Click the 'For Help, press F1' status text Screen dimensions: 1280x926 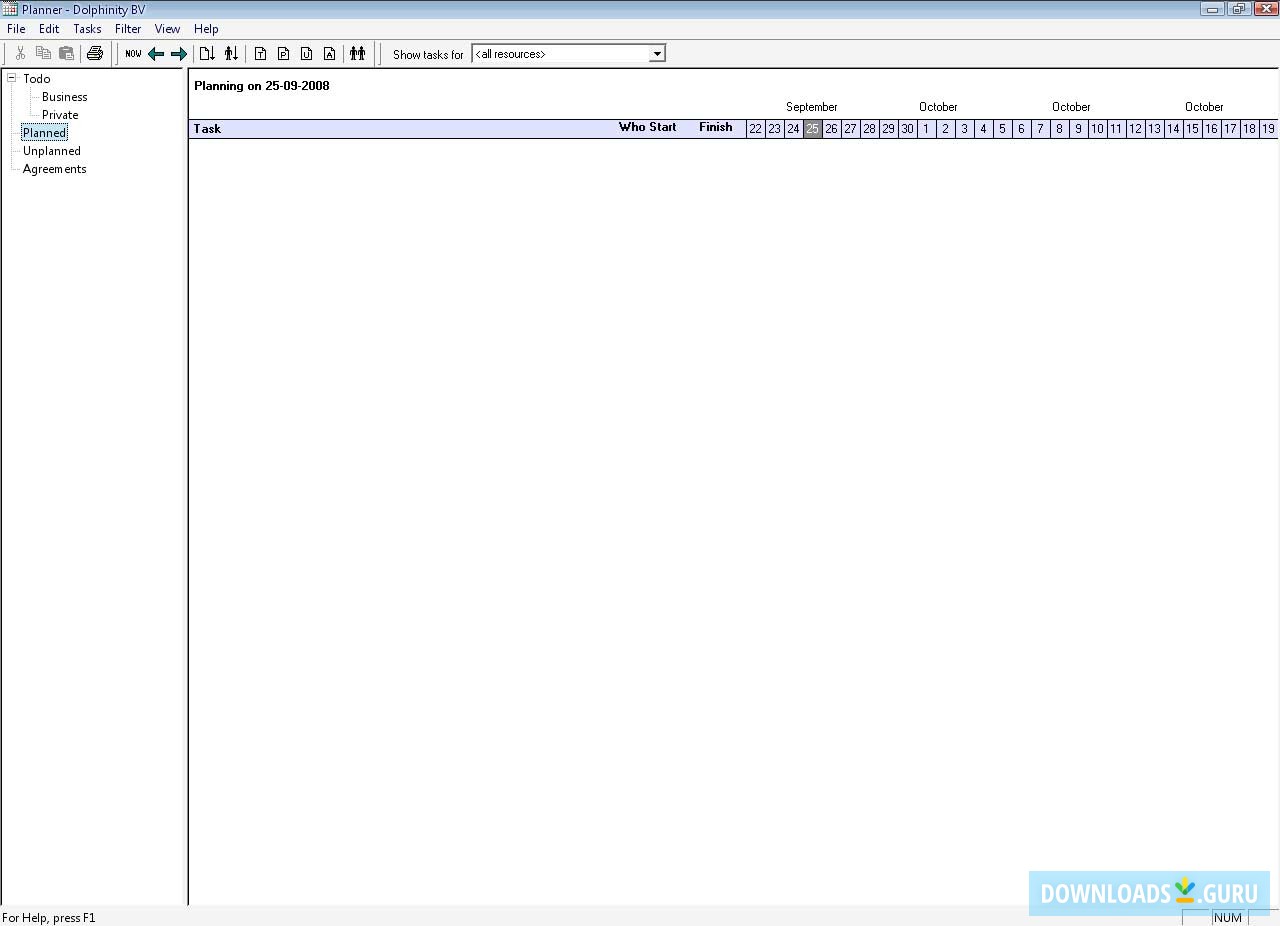click(x=49, y=917)
